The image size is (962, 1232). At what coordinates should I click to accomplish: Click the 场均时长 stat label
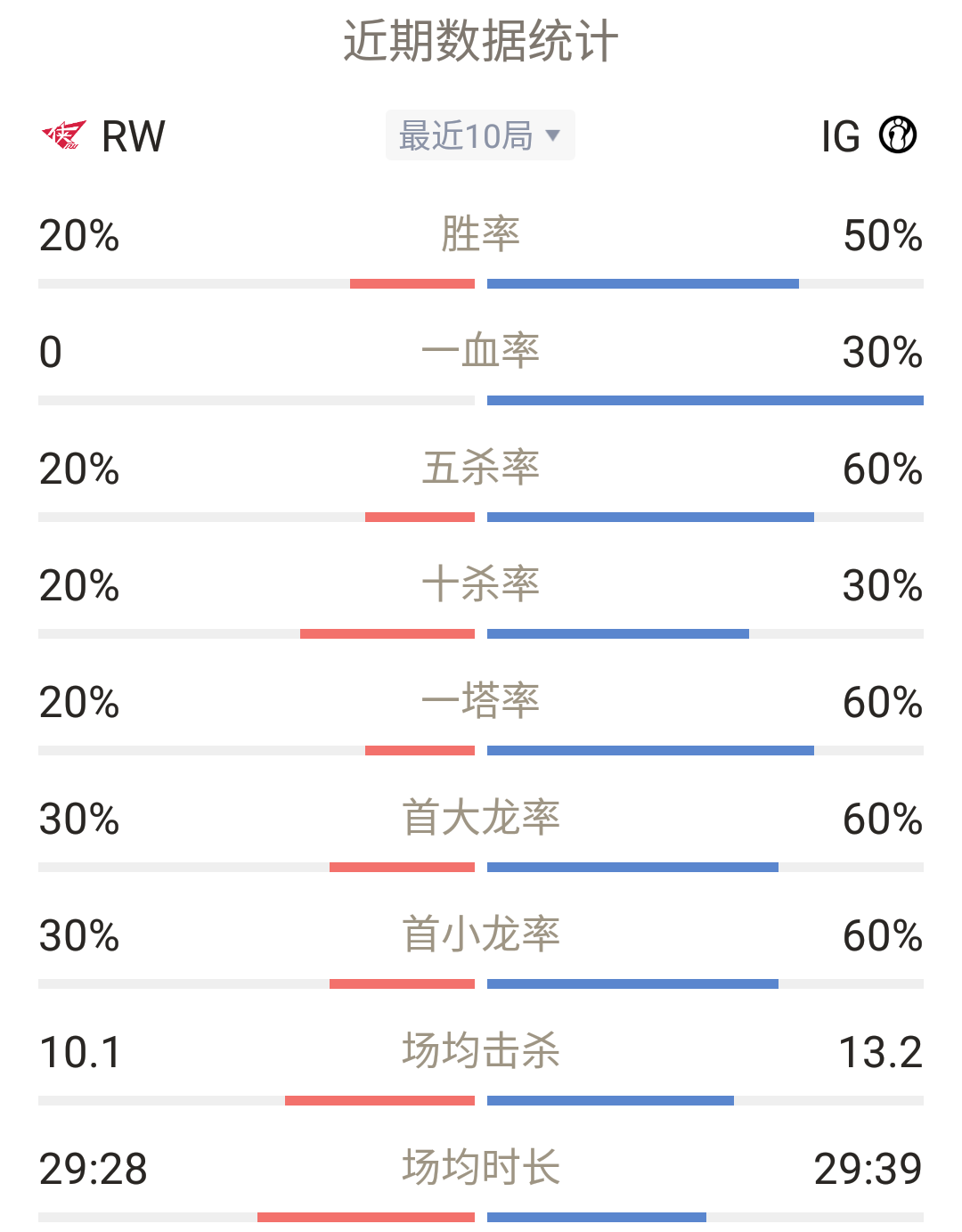(481, 1168)
